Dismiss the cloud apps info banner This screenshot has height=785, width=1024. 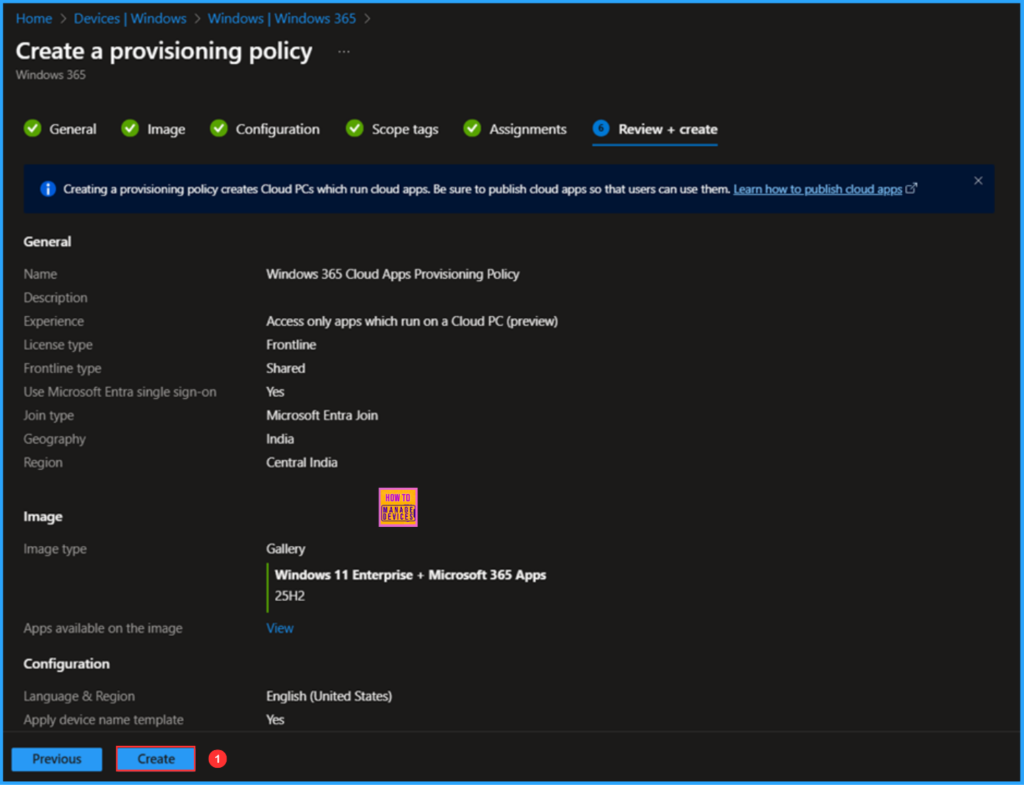[977, 182]
